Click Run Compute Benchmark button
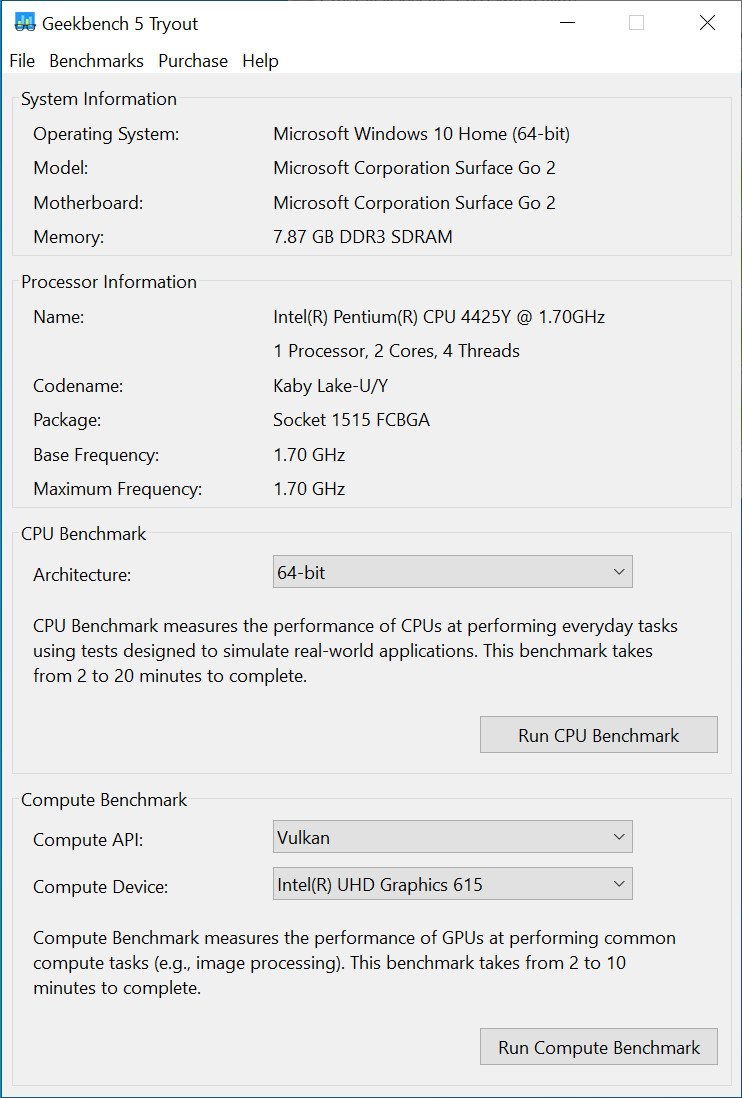The image size is (742, 1098). tap(598, 1047)
